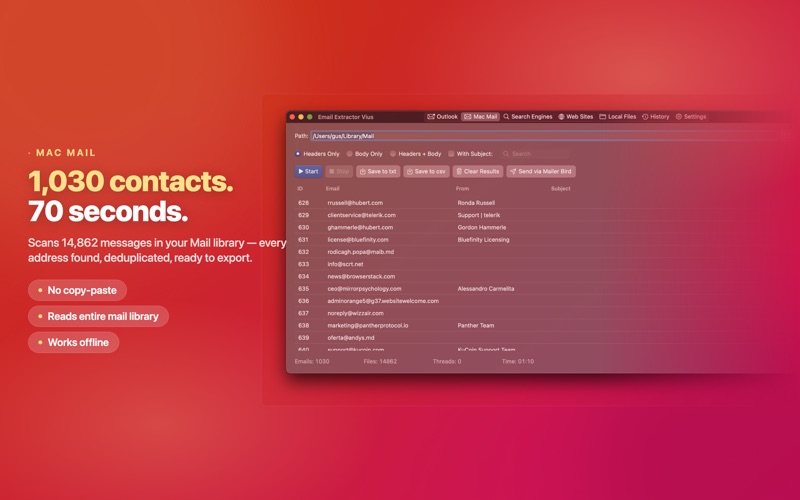Screen dimensions: 800x500
Task: Click the Bluefinity Licensing sender cell
Action: 483,240
